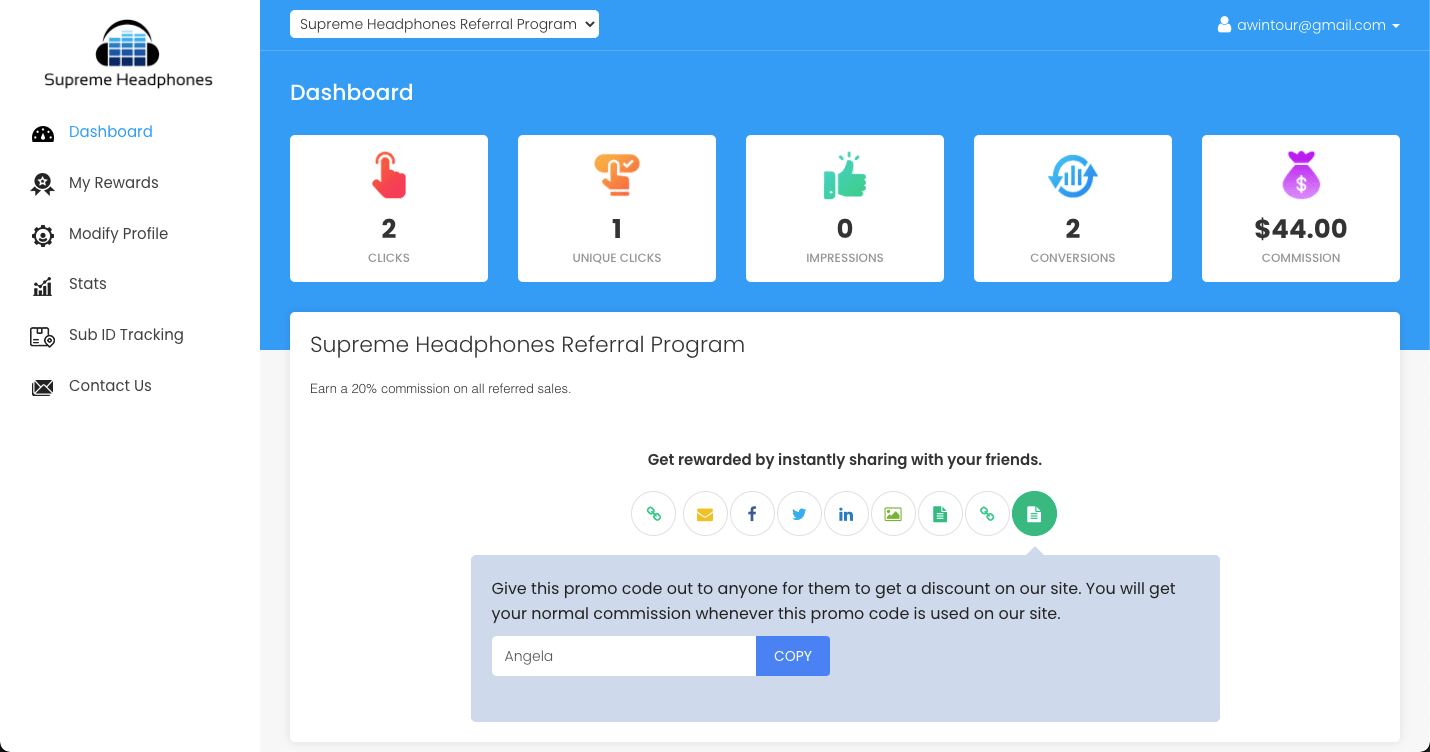Expand the awintour@gmail.com account menu

pos(1308,25)
